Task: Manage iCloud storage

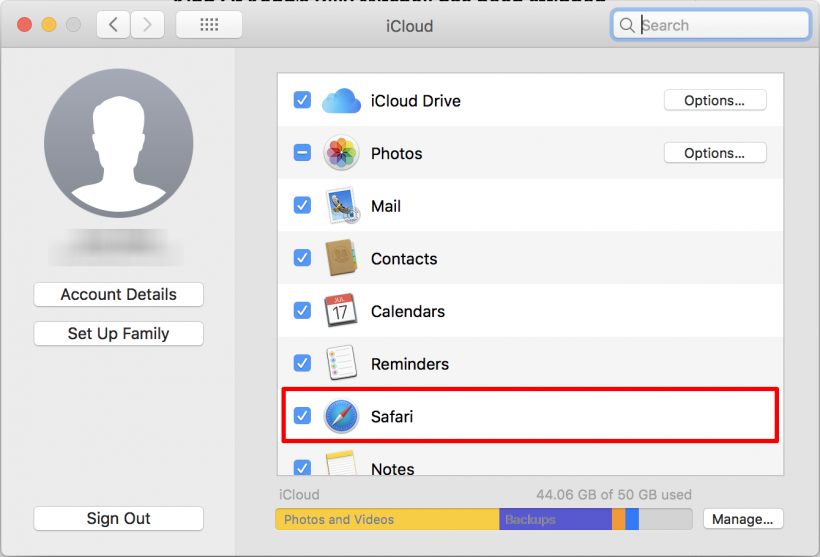Action: coord(743,519)
